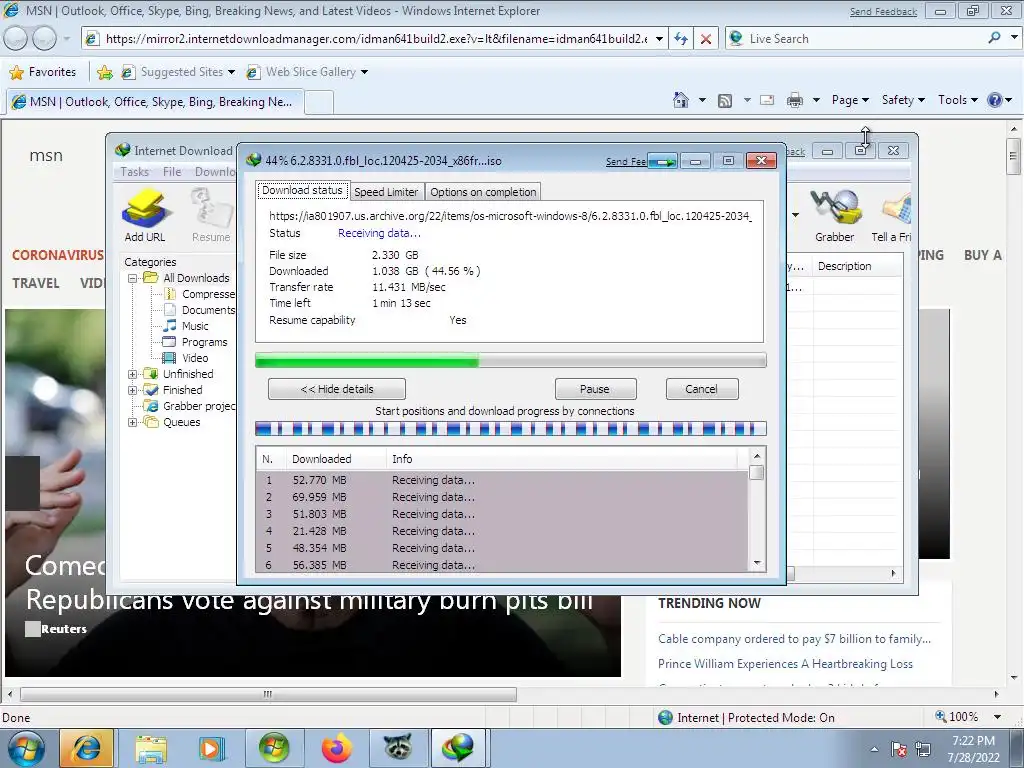Click the new tab button in IE
1024x768 pixels.
tap(319, 103)
